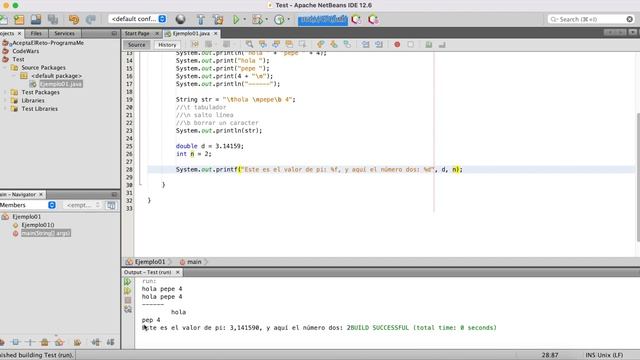Click Stop Macro Recording icon
This screenshot has width=640, height=360.
pyautogui.click(x=410, y=44)
